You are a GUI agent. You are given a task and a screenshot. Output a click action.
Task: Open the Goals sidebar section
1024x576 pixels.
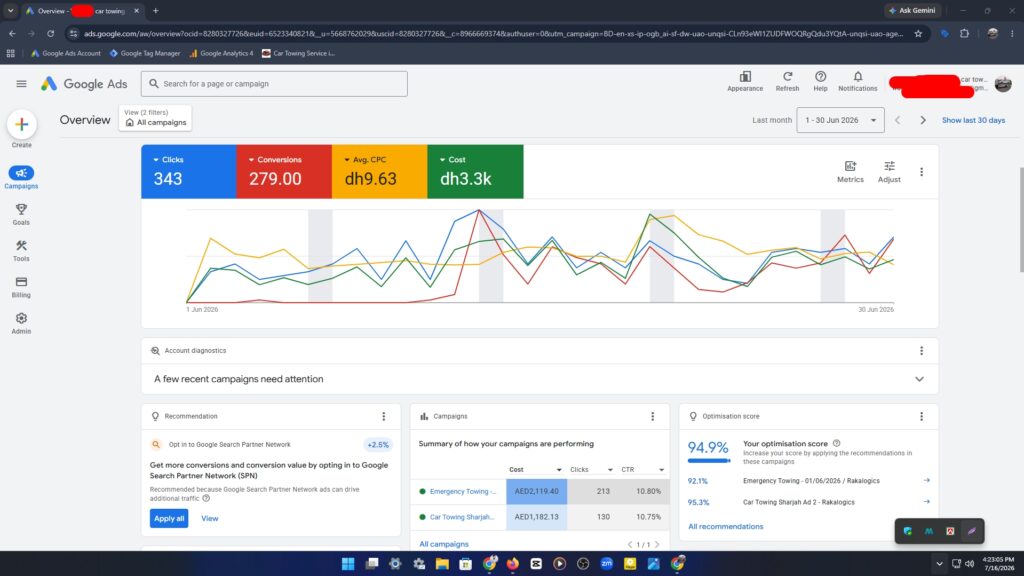click(x=22, y=214)
